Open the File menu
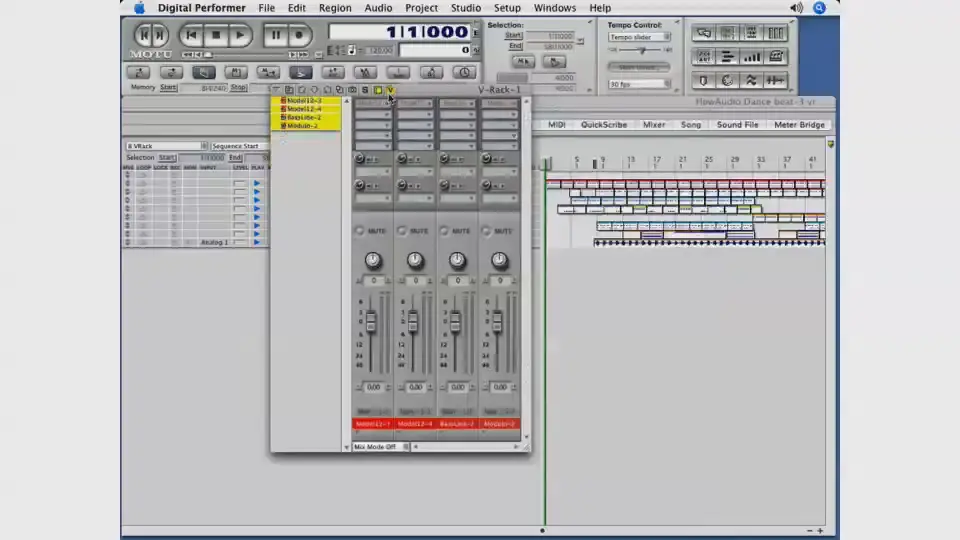This screenshot has height=540, width=960. [x=266, y=8]
